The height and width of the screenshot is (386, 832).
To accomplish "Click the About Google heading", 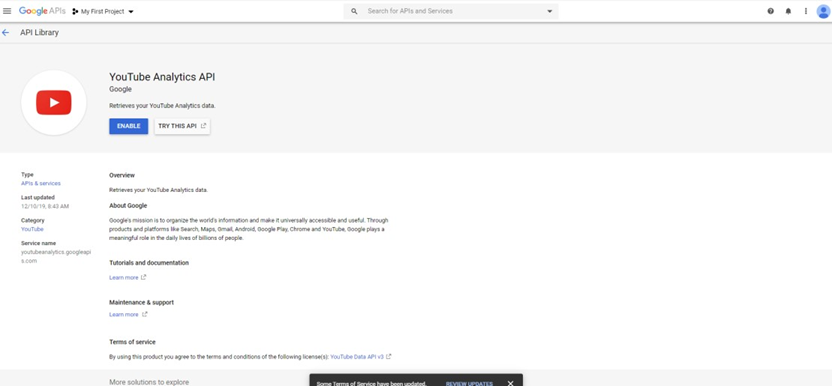I will pyautogui.click(x=128, y=205).
